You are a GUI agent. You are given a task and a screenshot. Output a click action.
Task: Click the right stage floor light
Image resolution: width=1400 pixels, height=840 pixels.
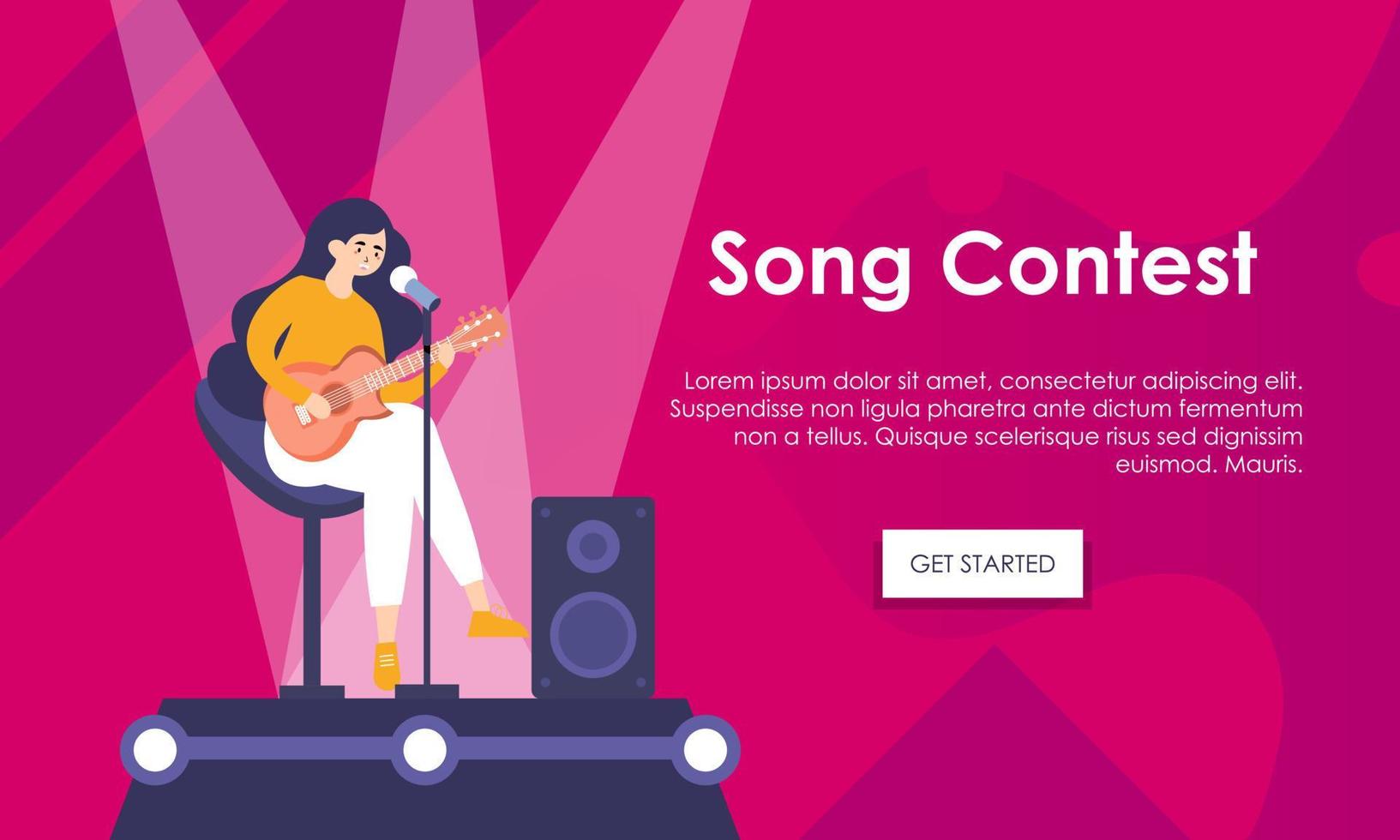(x=705, y=750)
